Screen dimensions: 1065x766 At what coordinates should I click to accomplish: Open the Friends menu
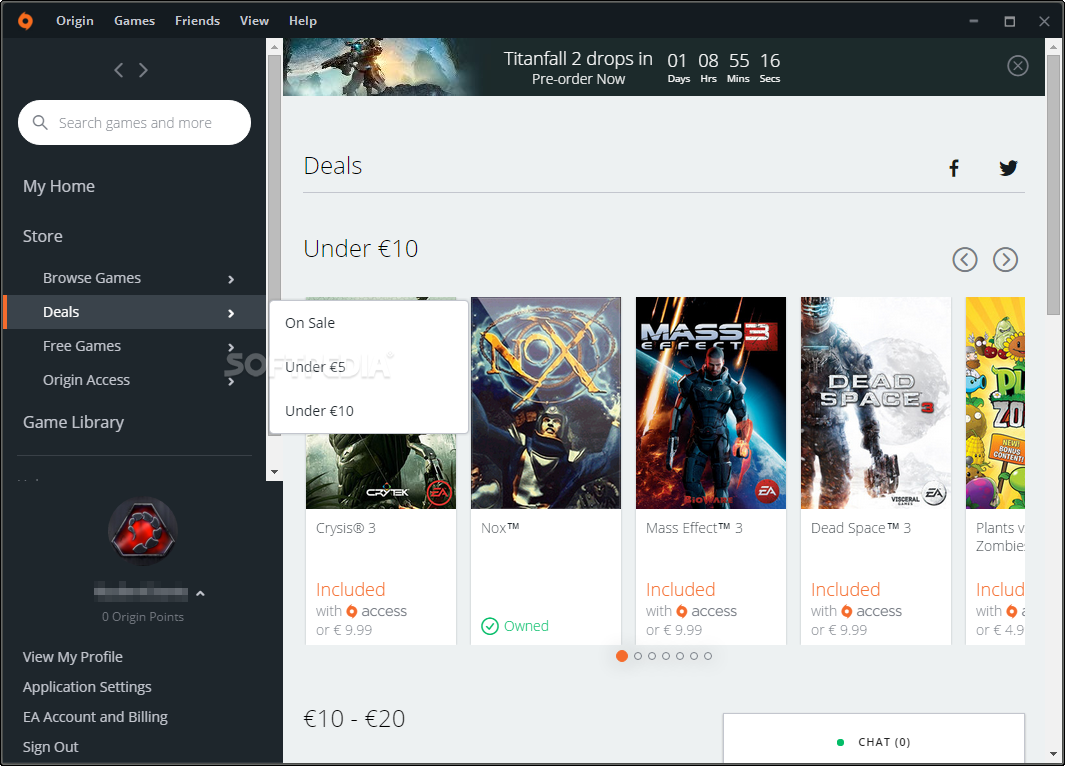pyautogui.click(x=198, y=21)
